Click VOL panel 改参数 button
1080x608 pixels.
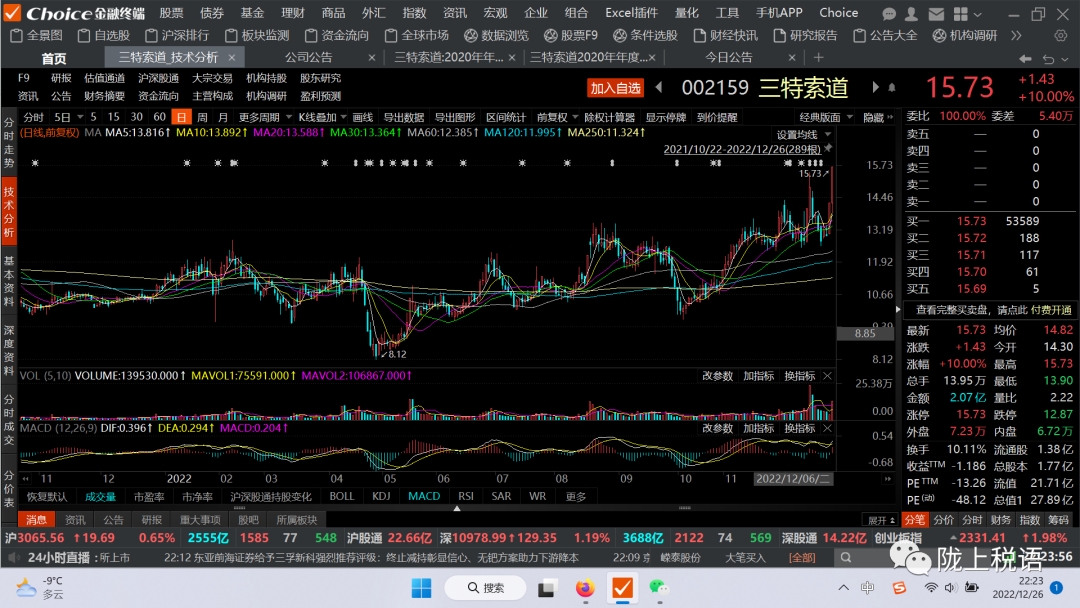(x=717, y=376)
